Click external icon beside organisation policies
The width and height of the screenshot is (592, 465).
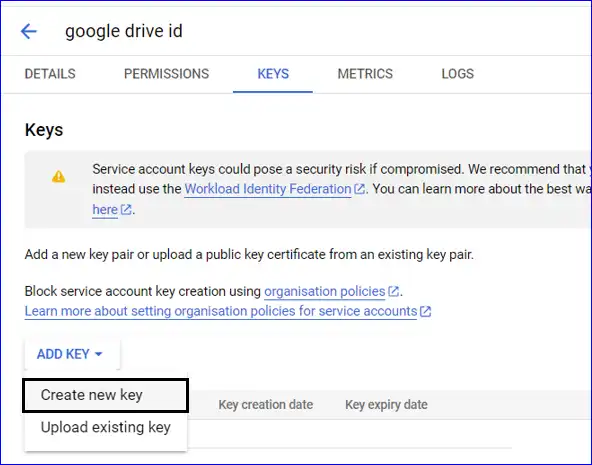393,292
